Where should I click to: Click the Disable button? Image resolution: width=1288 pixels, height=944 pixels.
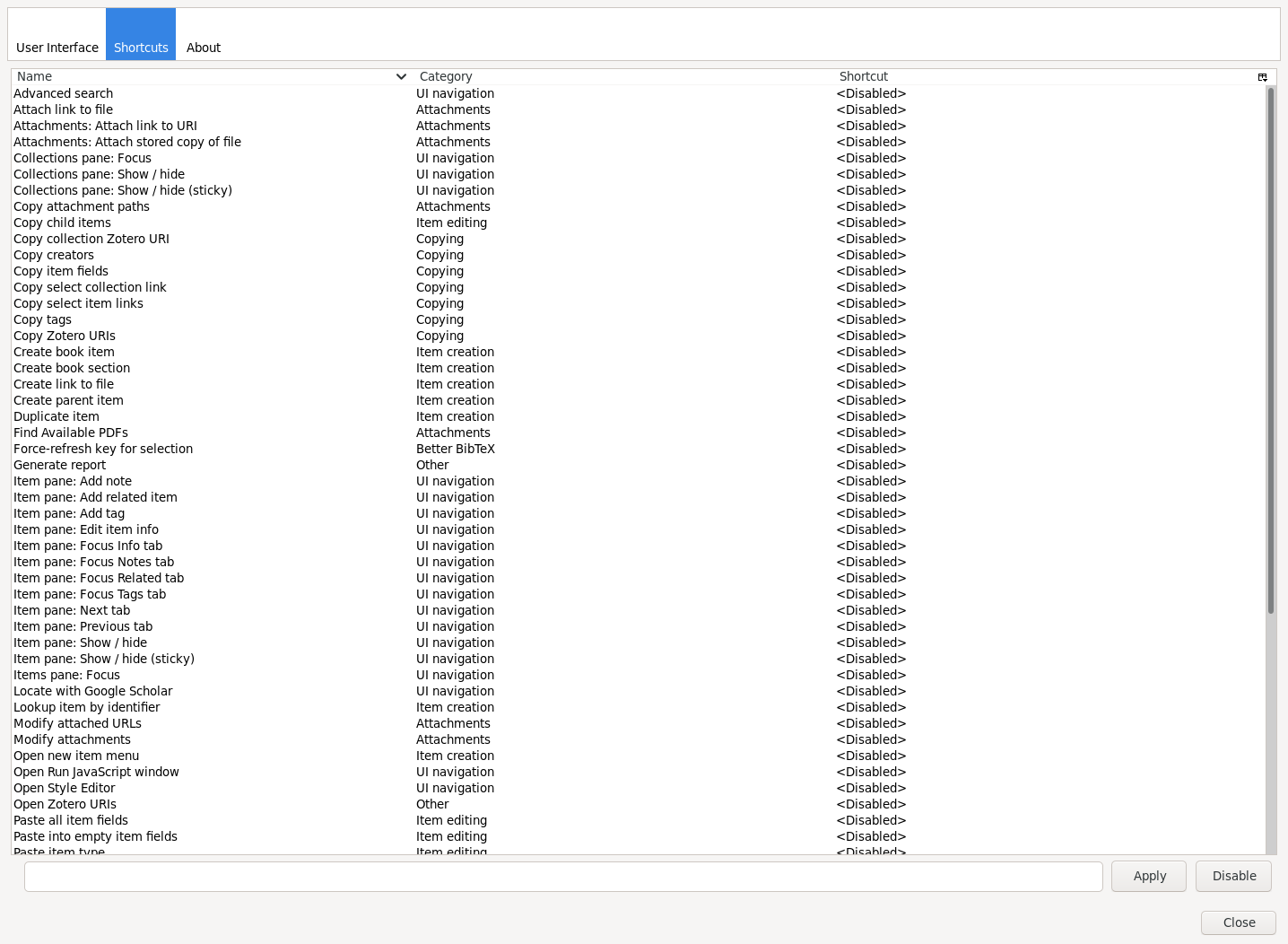[x=1233, y=876]
